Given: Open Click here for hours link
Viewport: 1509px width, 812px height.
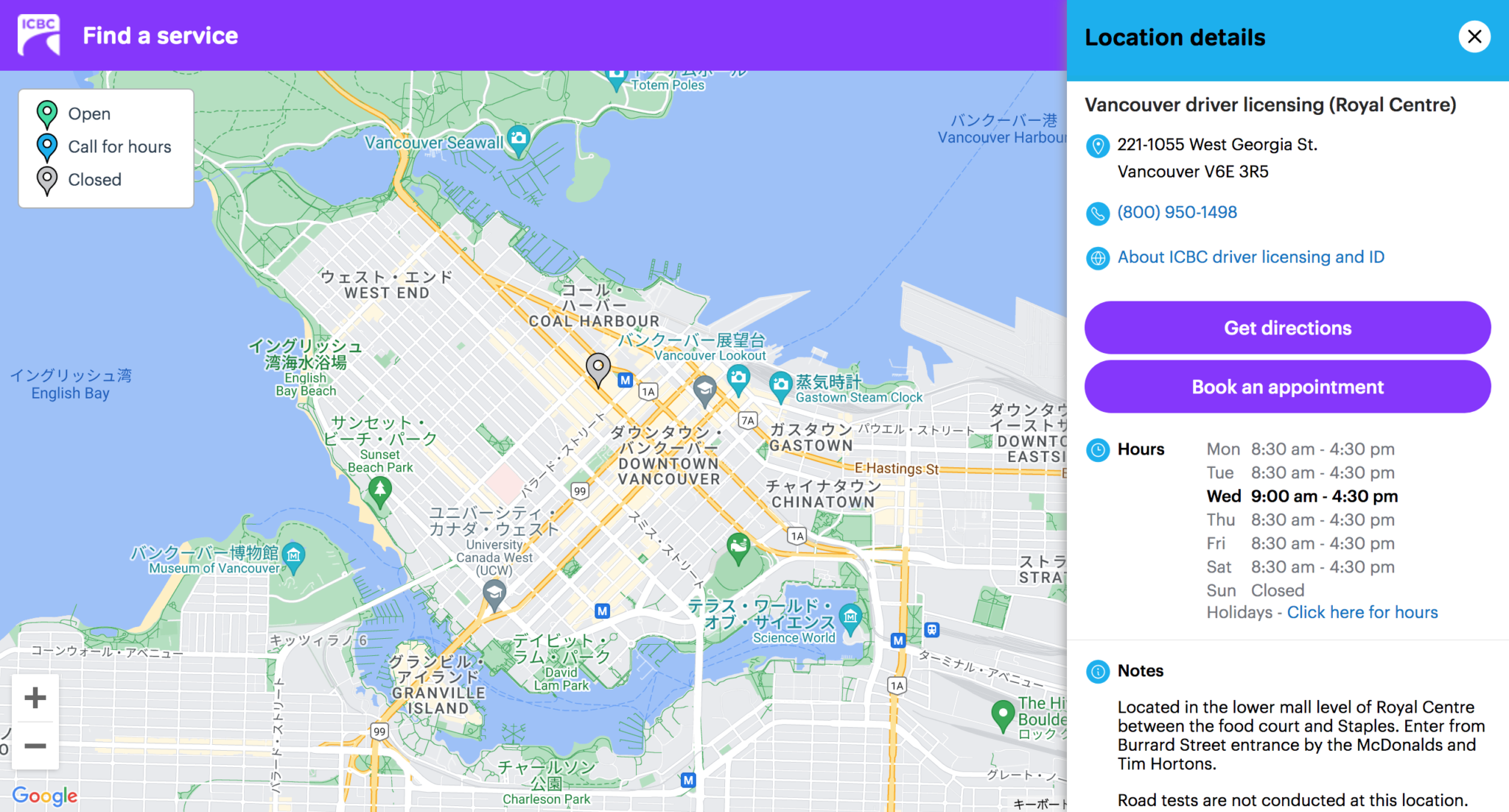Looking at the screenshot, I should (x=1362, y=612).
